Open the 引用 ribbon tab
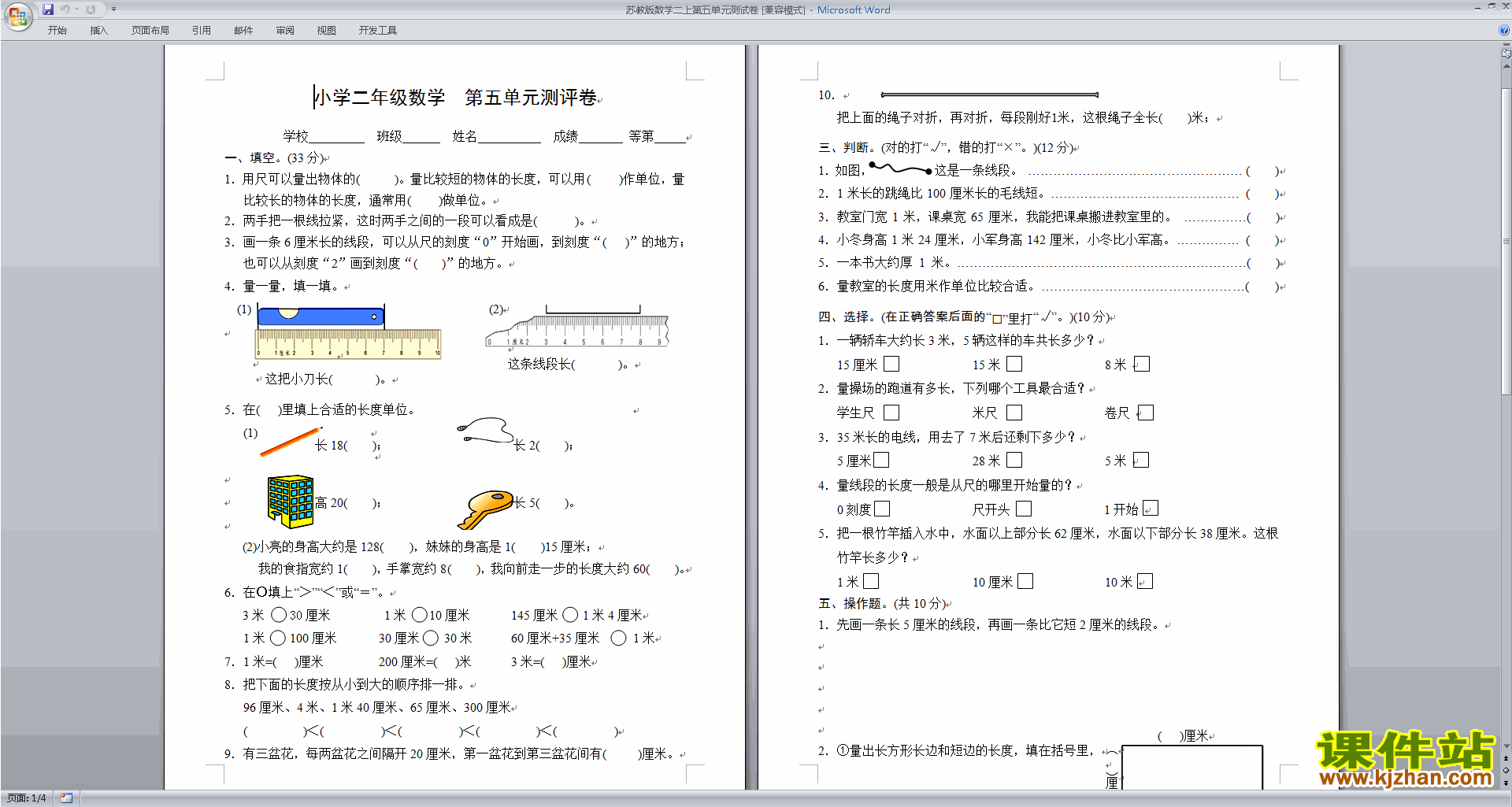The height and width of the screenshot is (807, 1512). pos(202,30)
